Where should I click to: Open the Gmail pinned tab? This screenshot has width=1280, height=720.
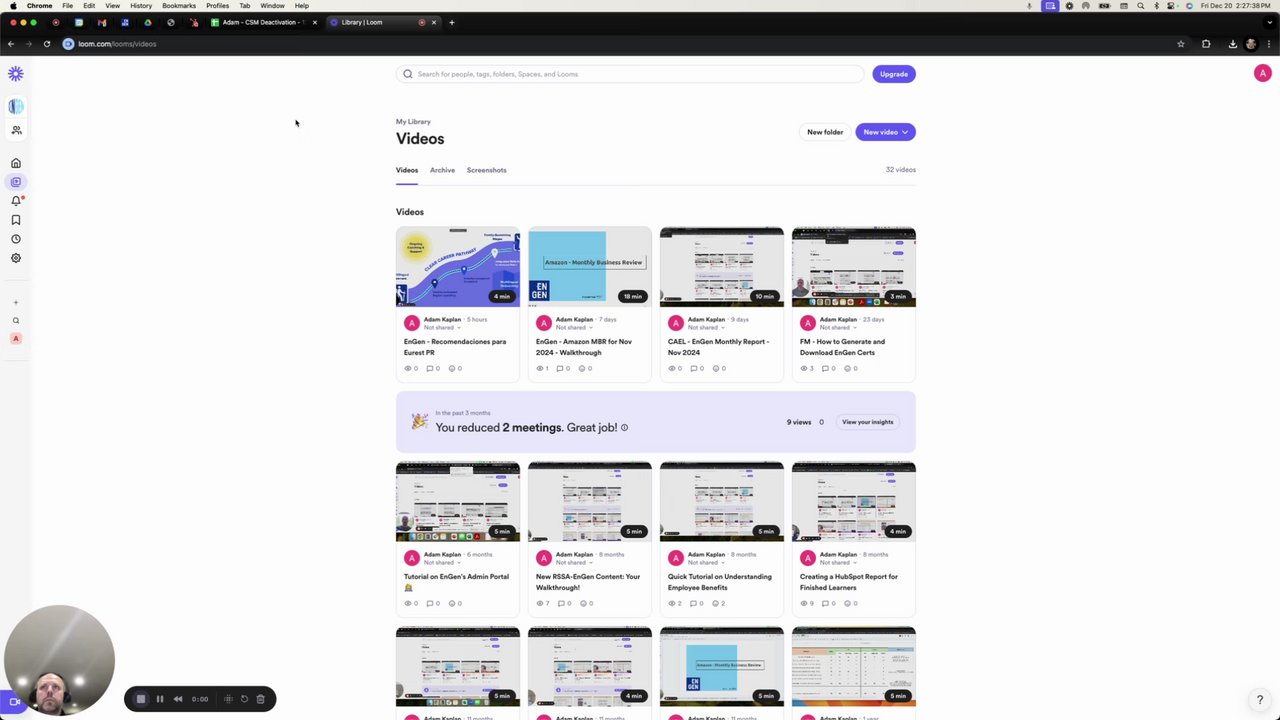102,22
